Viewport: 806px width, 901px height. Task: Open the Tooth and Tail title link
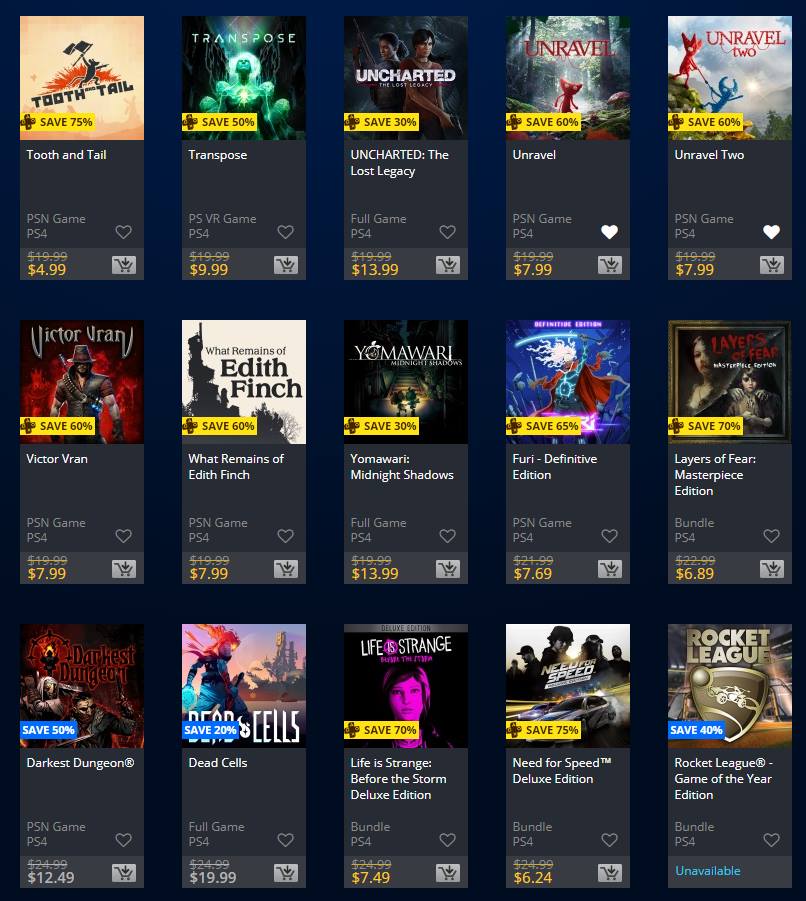[x=66, y=155]
